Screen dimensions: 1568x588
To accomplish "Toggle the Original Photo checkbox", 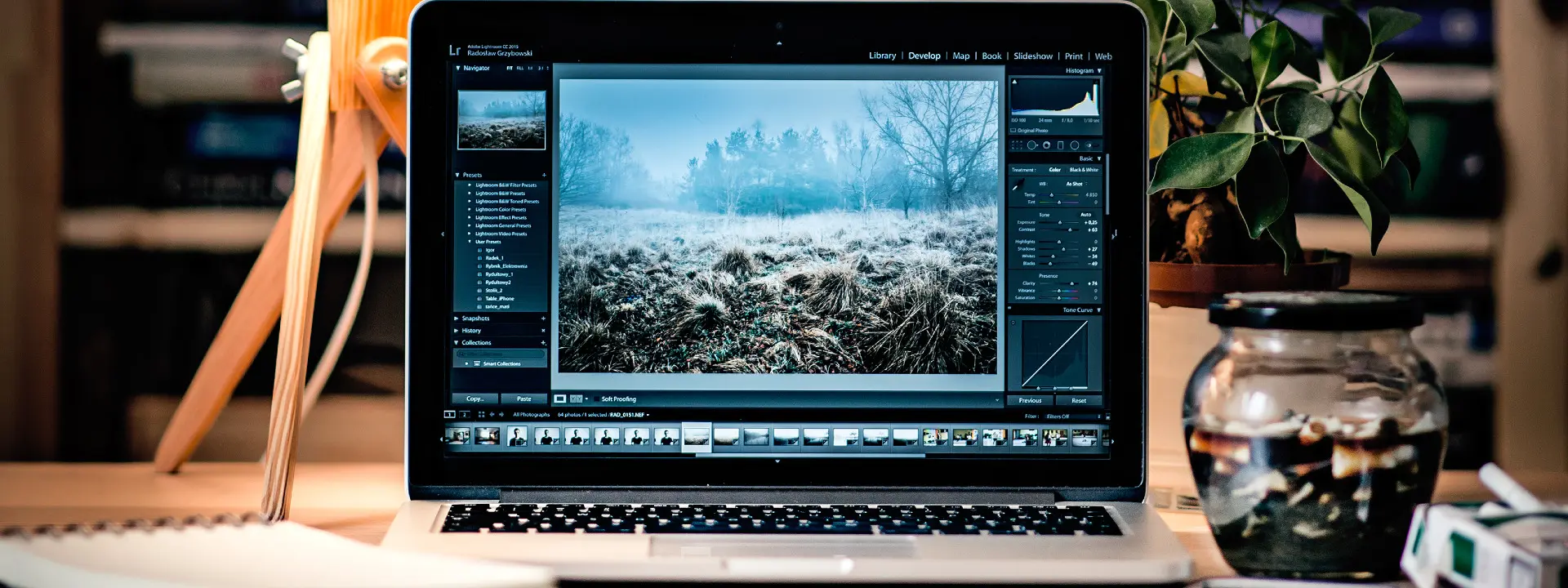I will coord(1013,131).
